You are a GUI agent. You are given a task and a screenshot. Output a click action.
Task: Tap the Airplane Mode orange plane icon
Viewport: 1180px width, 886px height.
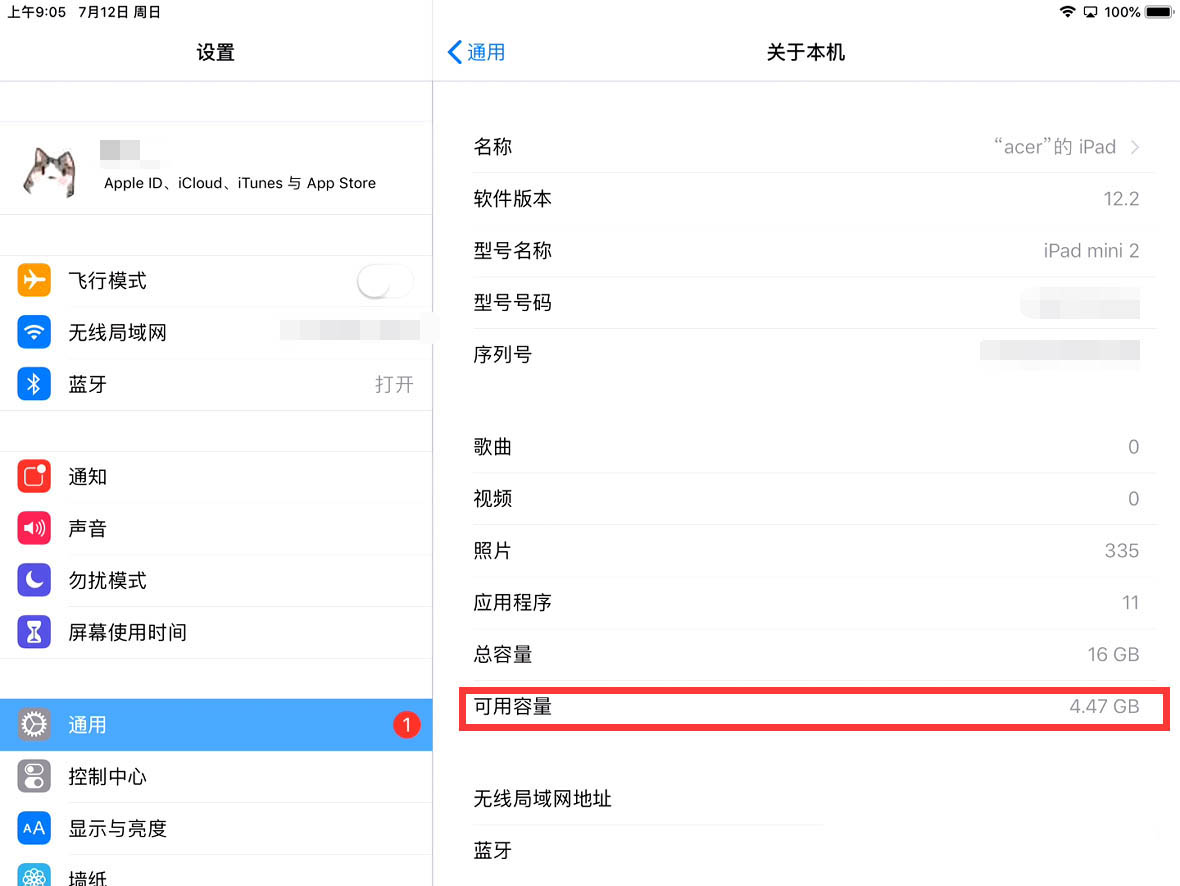pyautogui.click(x=34, y=280)
